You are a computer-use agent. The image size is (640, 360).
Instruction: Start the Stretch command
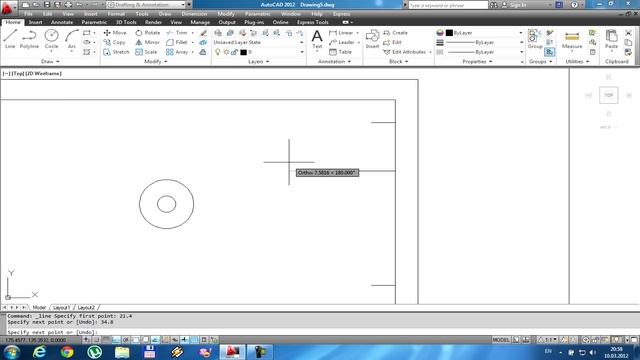tap(116, 52)
